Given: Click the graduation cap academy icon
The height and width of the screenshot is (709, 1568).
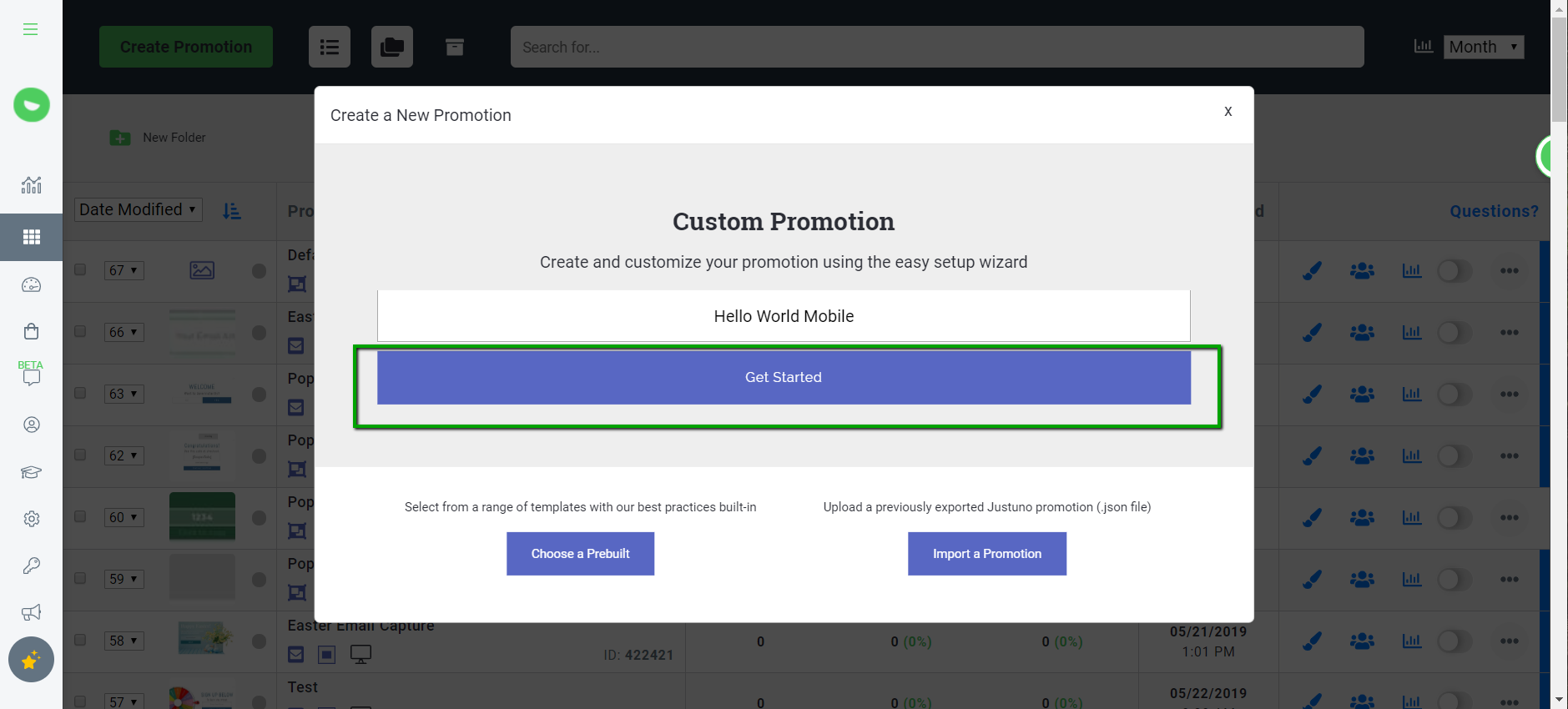Looking at the screenshot, I should 31,472.
